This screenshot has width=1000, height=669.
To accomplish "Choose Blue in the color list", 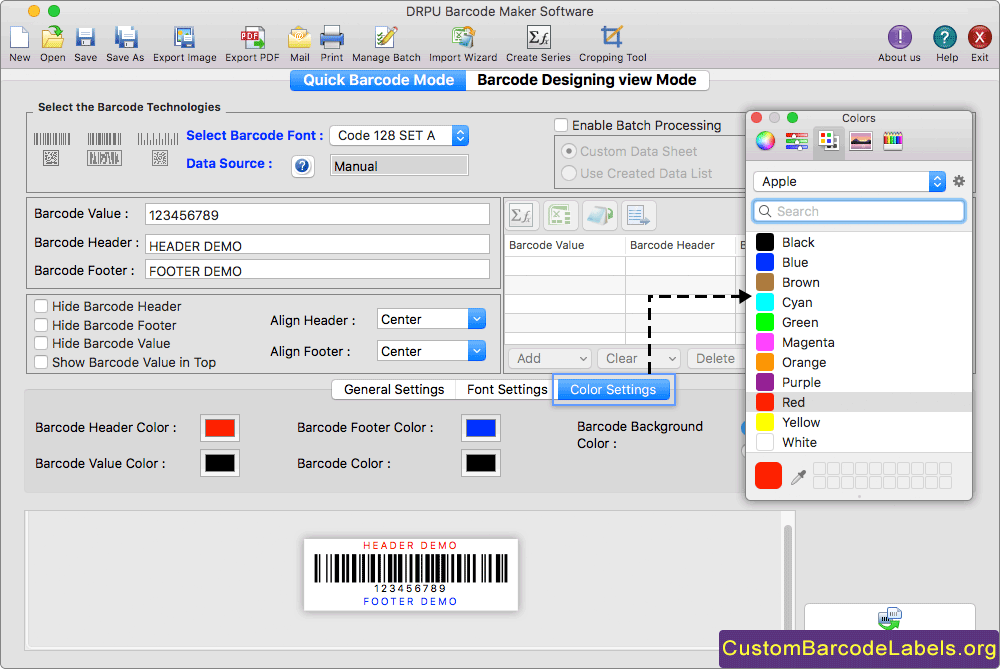I will click(x=859, y=262).
